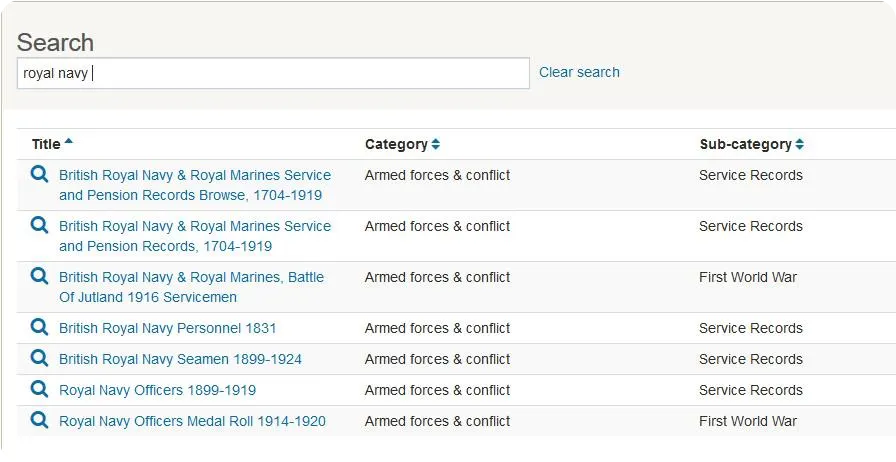896x462 pixels.
Task: Click First World War in Jutland row
Action: pyautogui.click(x=747, y=277)
